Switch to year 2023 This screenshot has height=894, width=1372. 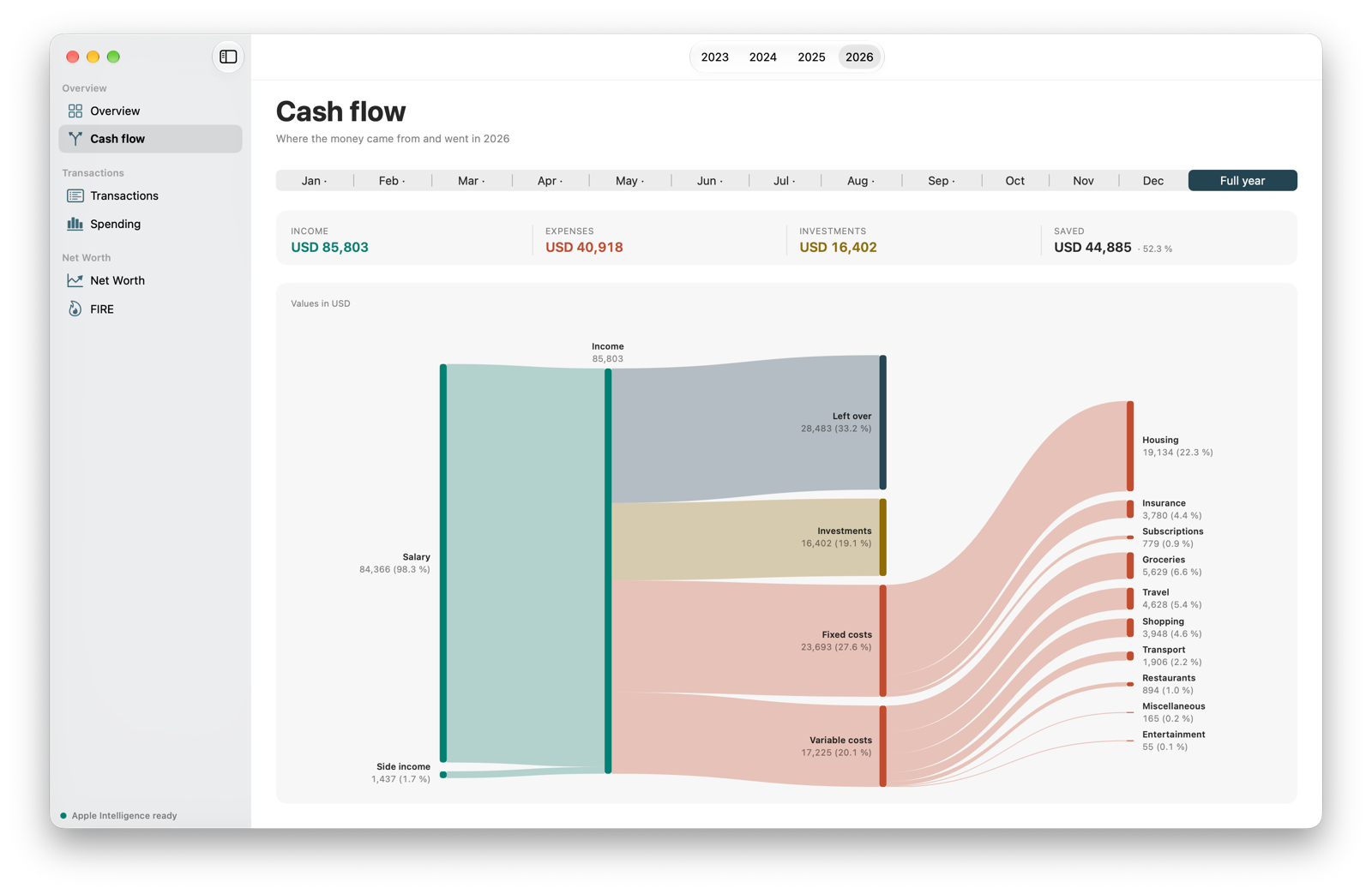(x=714, y=57)
